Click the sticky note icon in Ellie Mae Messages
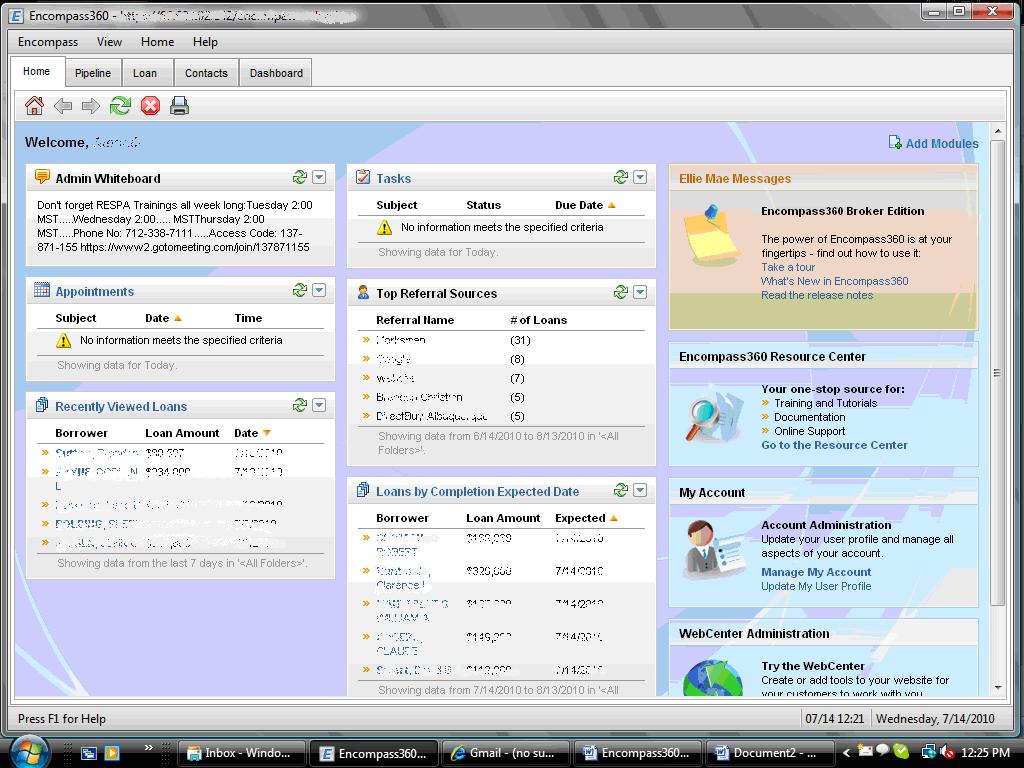 (711, 235)
